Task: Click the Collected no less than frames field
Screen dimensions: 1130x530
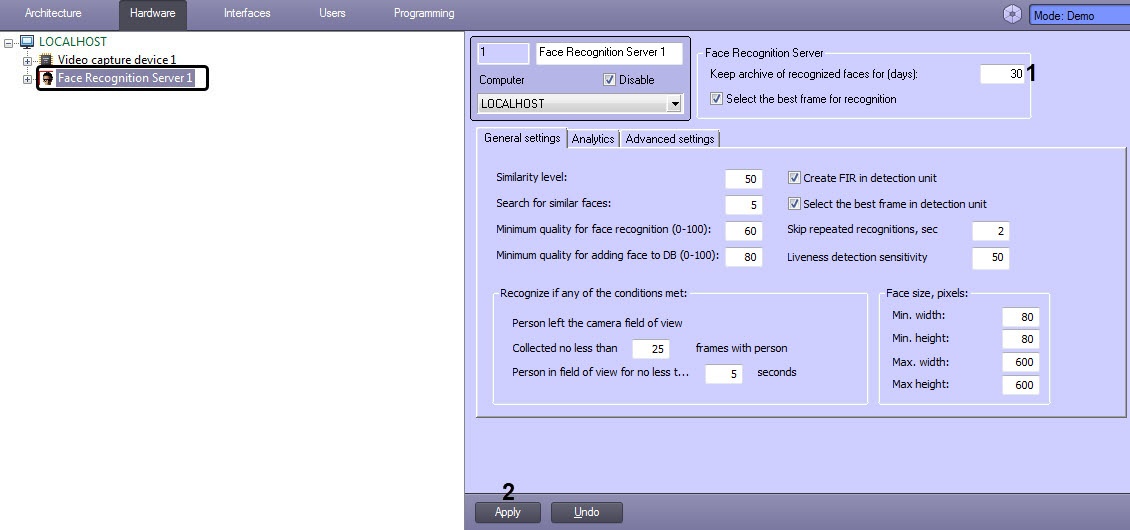Action: 651,349
